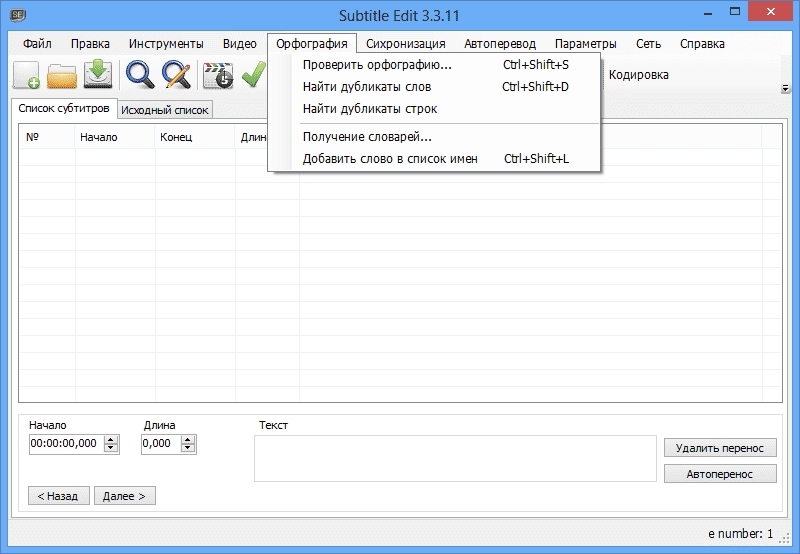Open the Видео menu

(x=239, y=44)
